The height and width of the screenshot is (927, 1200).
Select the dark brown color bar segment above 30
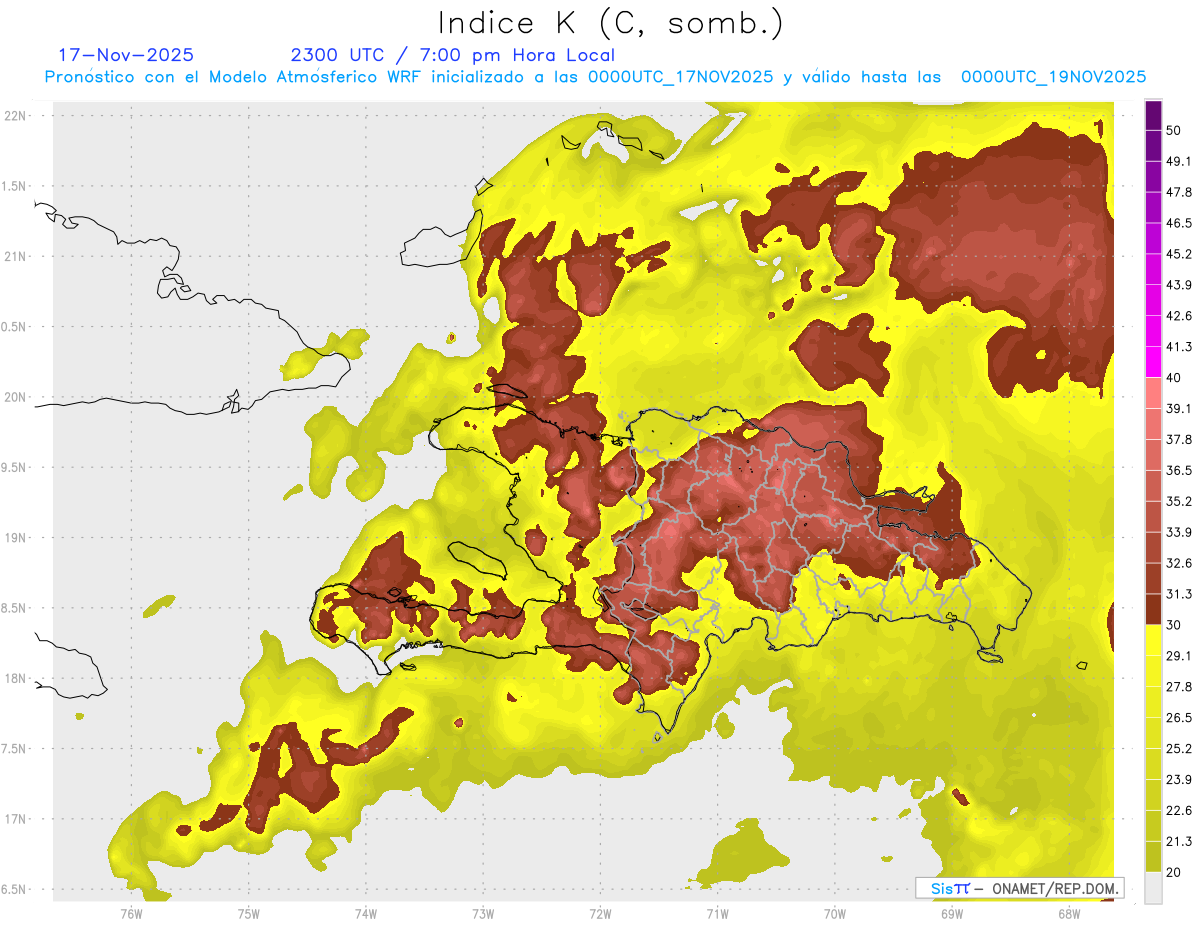tap(1153, 609)
